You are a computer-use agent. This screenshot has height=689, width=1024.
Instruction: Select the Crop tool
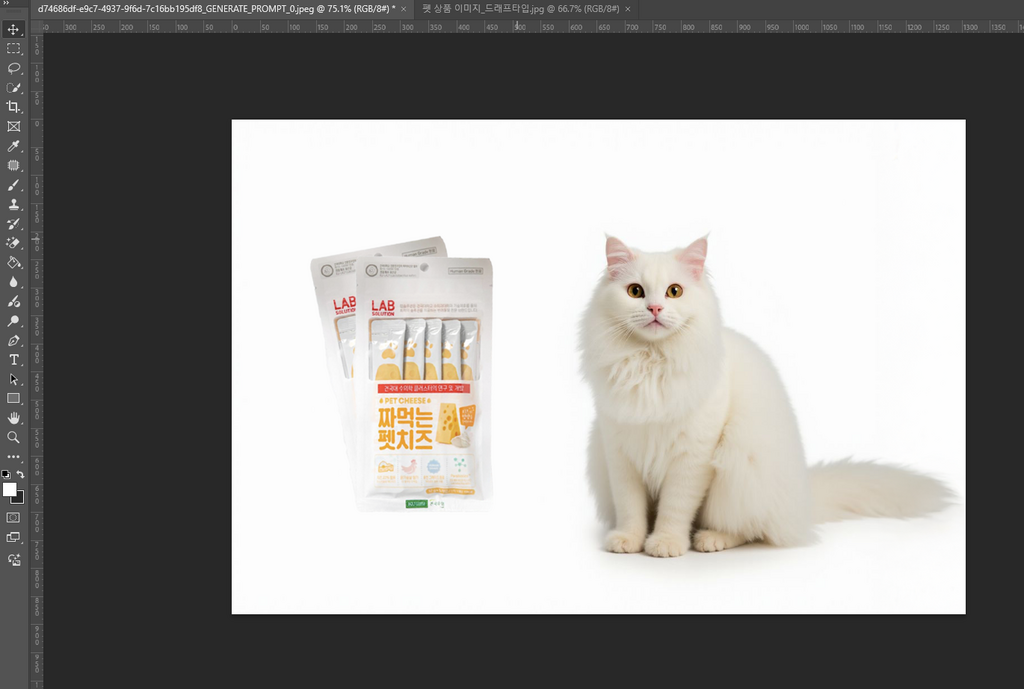coord(13,107)
